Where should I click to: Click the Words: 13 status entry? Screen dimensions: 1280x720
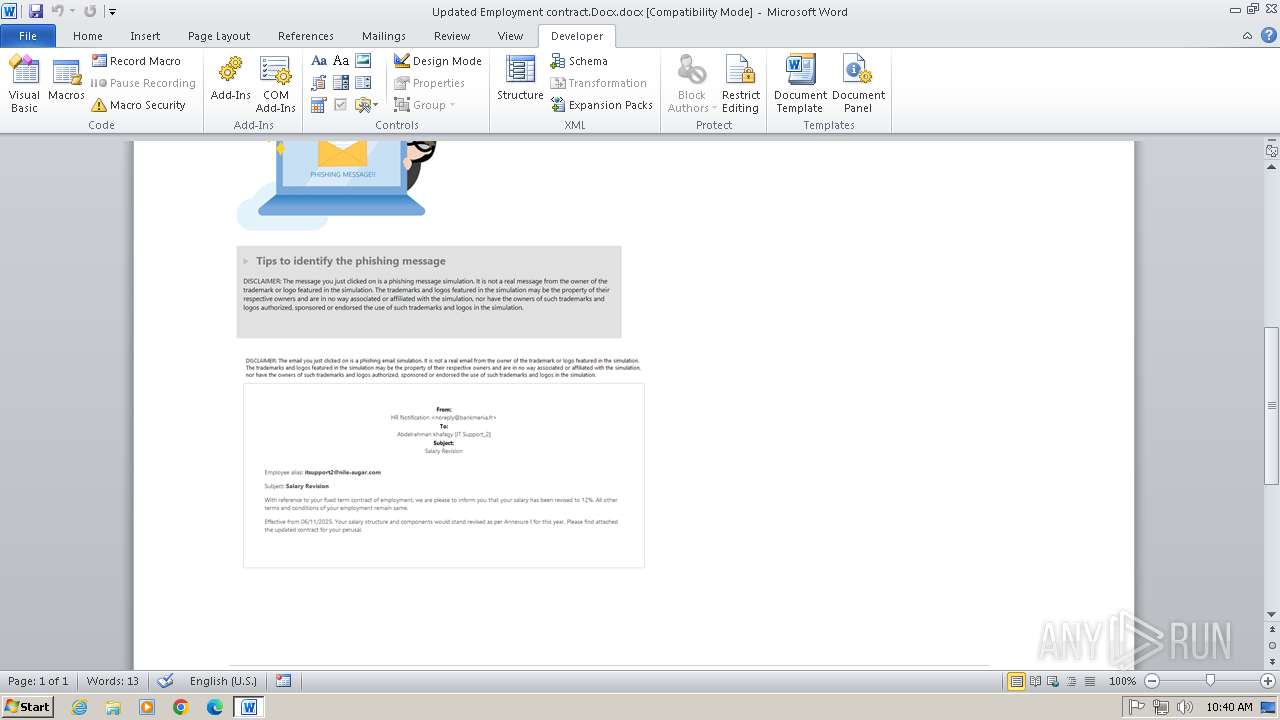112,681
